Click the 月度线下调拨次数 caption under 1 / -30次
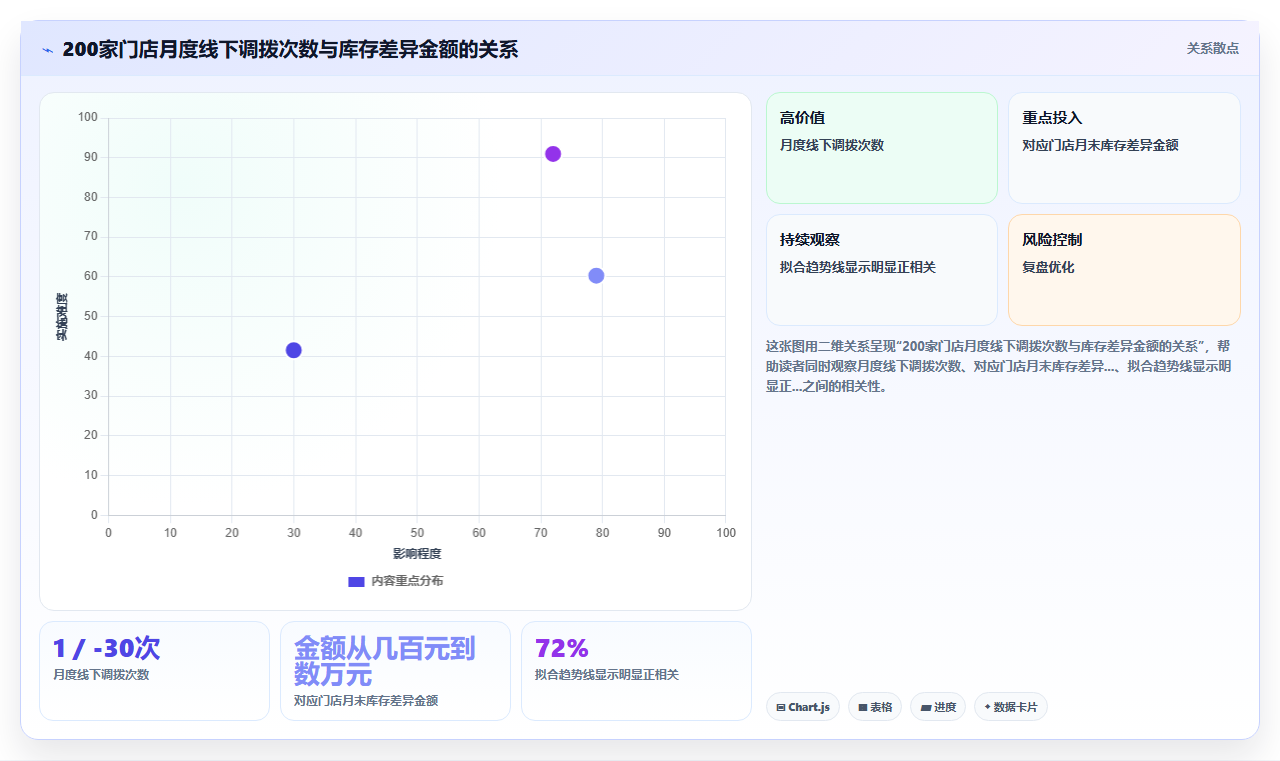 [x=101, y=675]
